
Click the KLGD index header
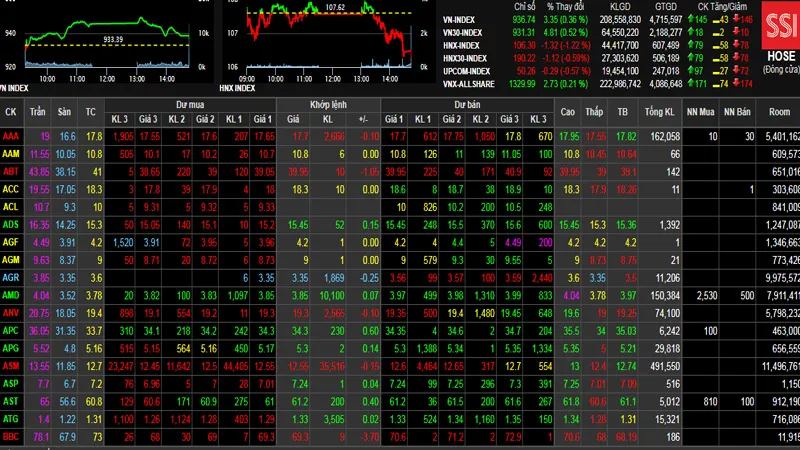(x=620, y=7)
